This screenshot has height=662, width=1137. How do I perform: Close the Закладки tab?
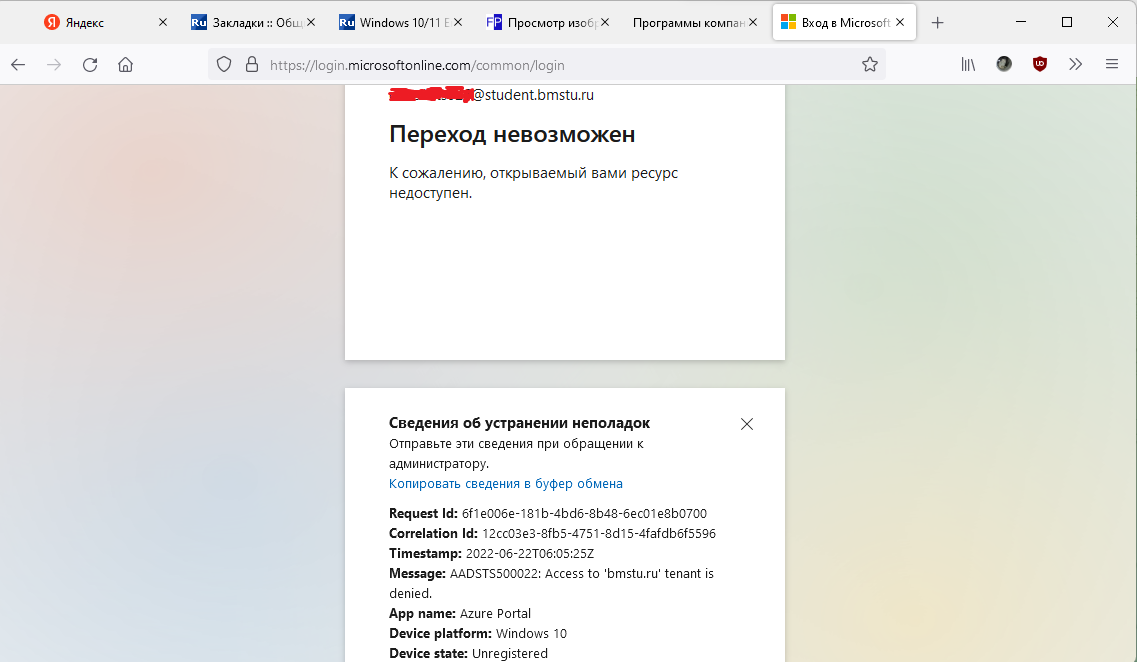click(x=311, y=22)
